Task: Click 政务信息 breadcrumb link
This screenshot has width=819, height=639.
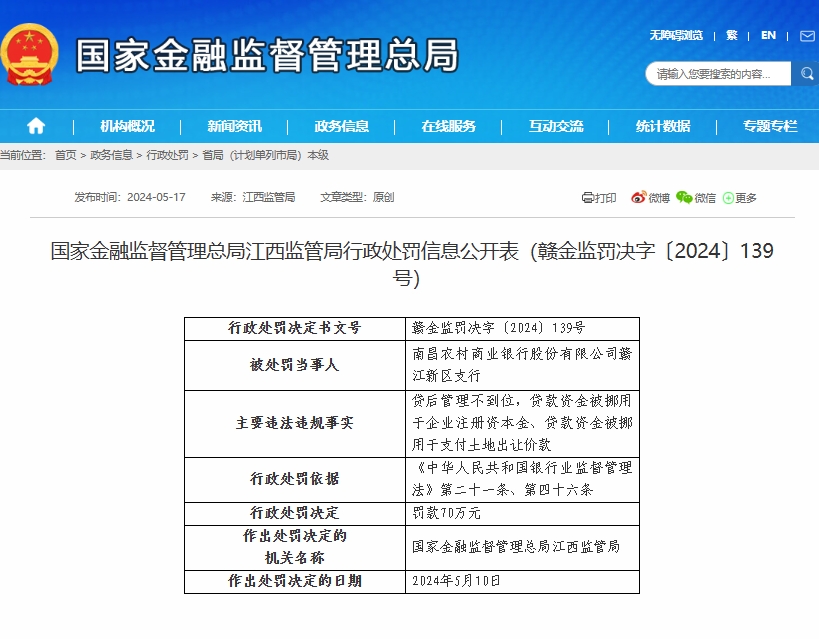Action: [111, 155]
